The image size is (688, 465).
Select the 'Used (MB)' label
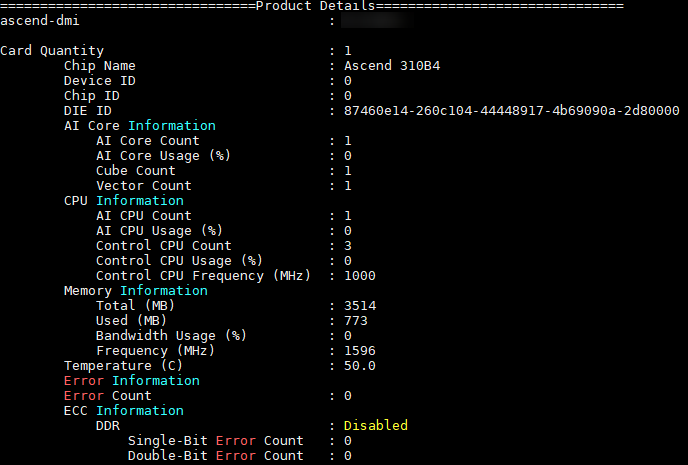click(x=131, y=321)
